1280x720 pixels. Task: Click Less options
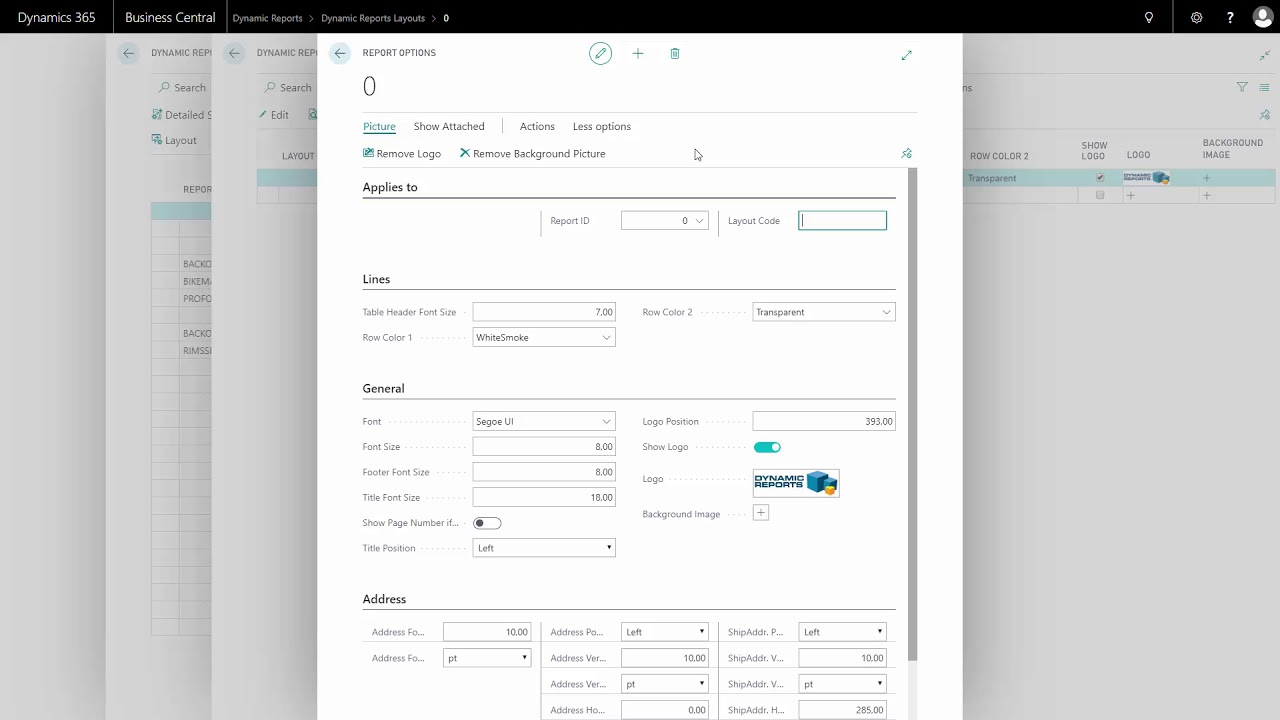tap(602, 127)
